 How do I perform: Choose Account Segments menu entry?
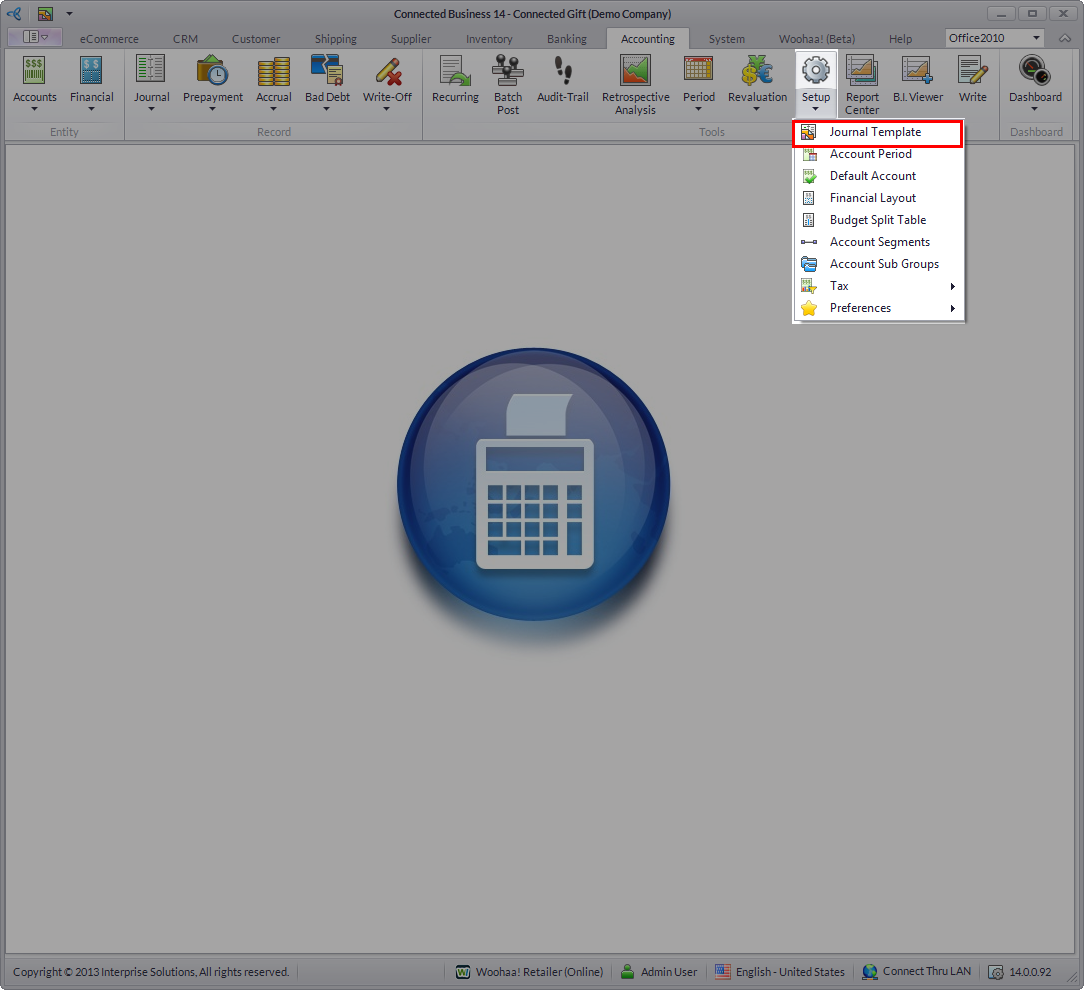879,242
